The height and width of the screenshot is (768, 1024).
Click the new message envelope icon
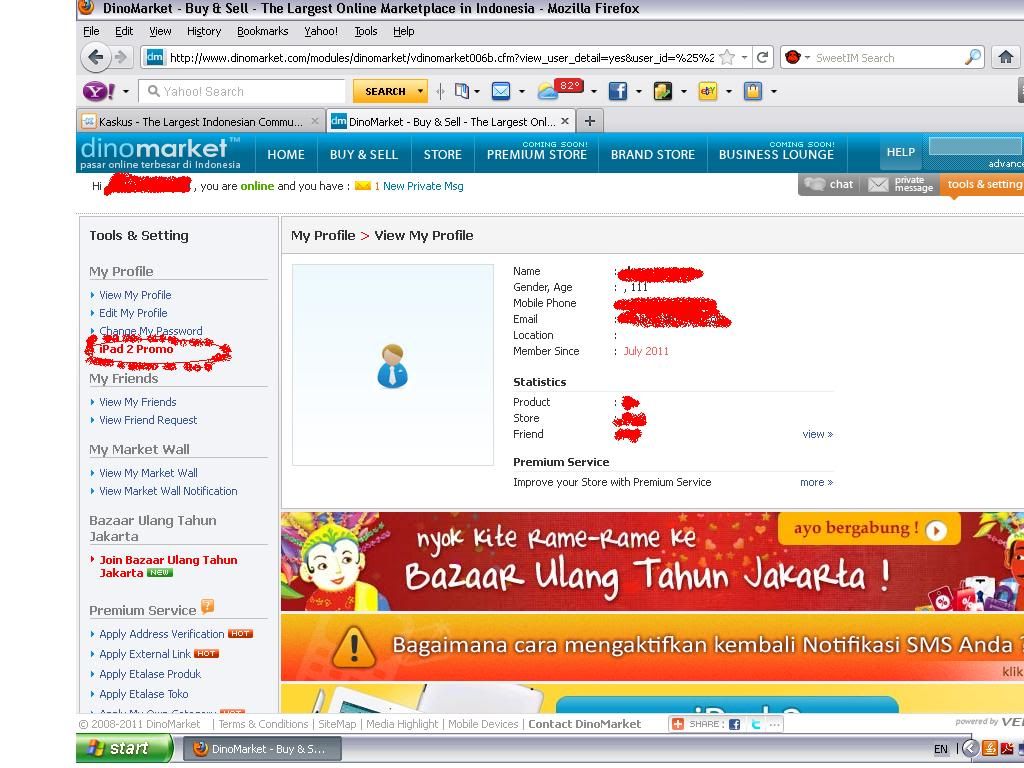point(362,186)
